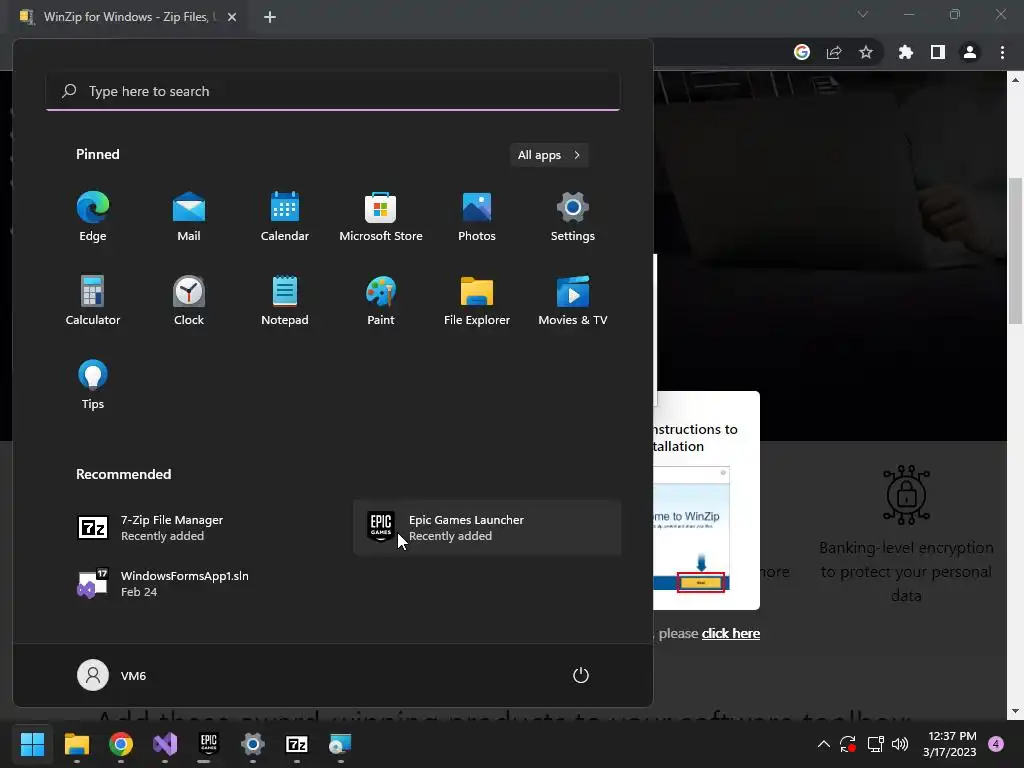Open recommended Epic Games Launcher

[x=487, y=528]
